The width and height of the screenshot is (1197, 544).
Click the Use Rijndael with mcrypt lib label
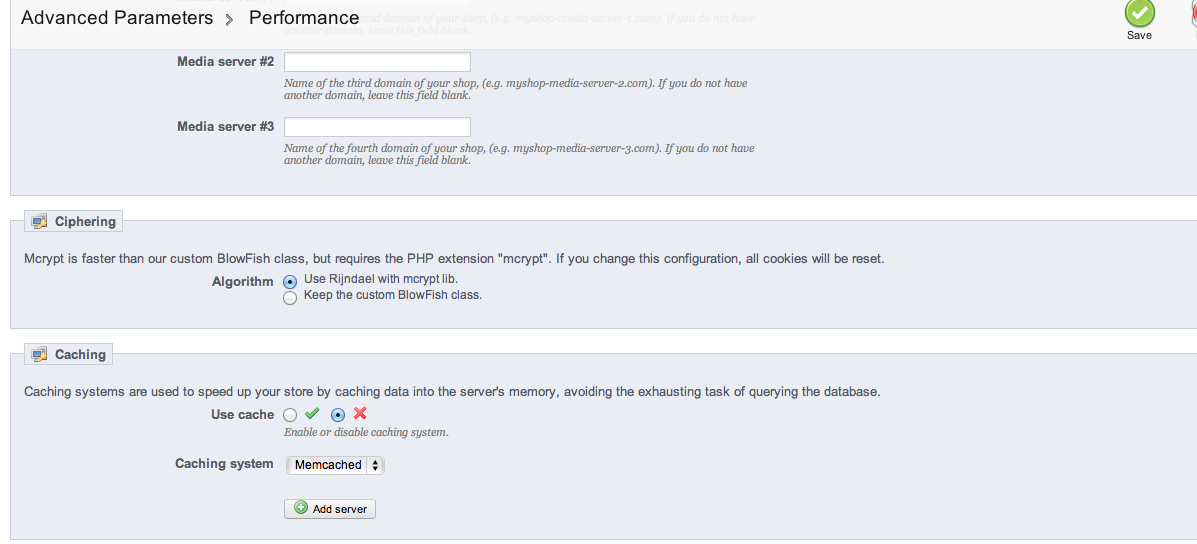380,279
